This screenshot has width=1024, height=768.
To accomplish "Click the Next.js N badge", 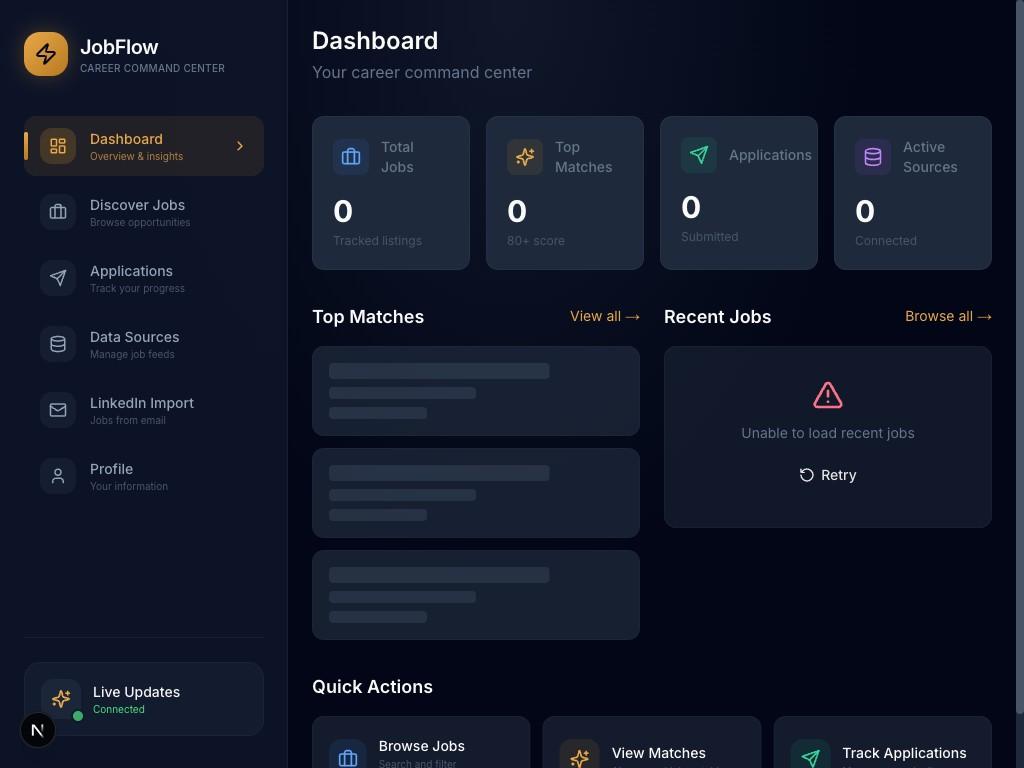I will click(37, 730).
